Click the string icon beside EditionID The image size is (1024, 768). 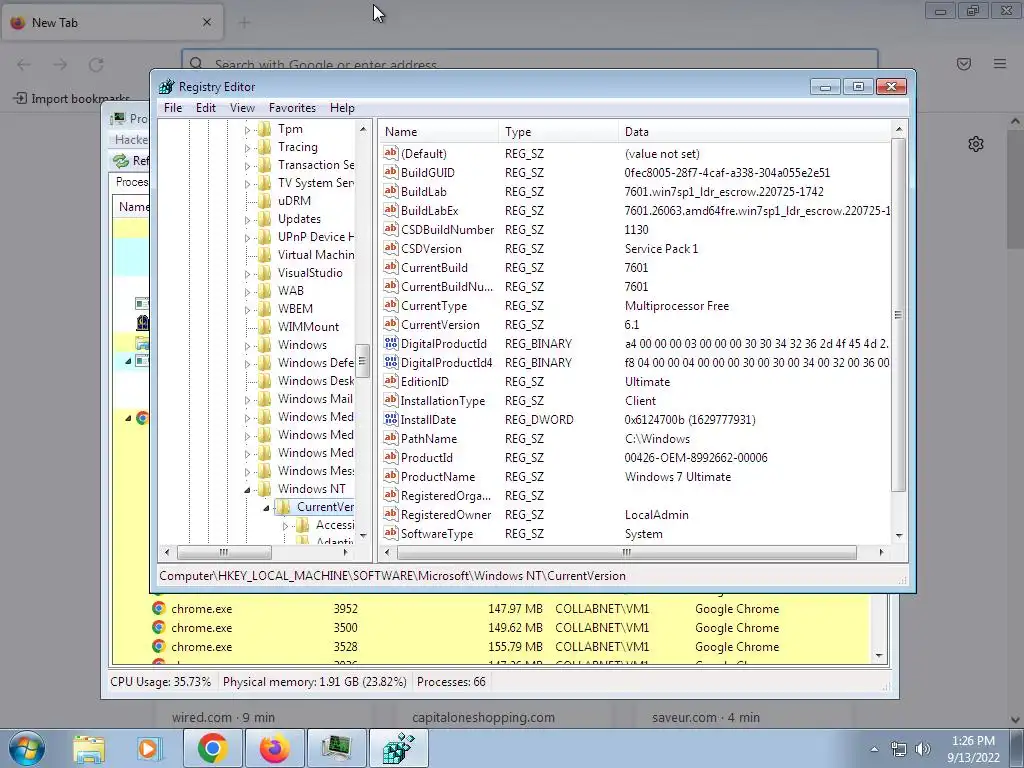[x=391, y=381]
